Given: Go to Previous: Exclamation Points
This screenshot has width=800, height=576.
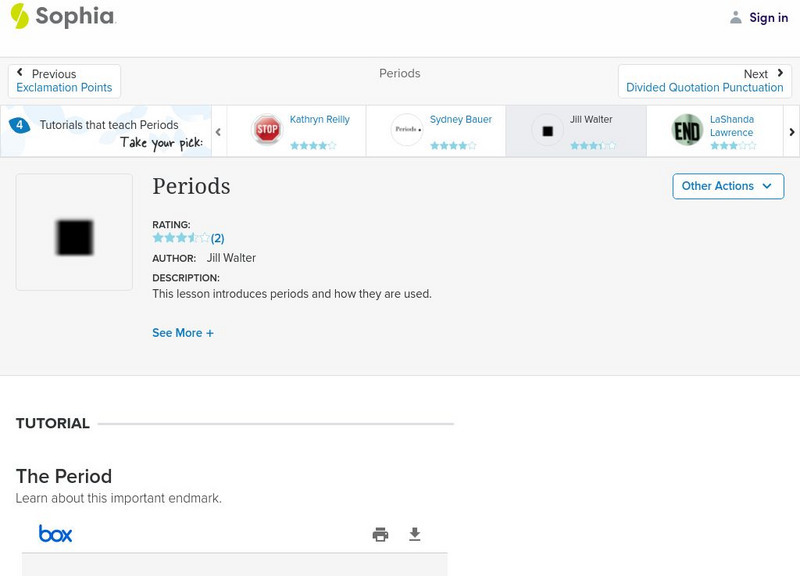Looking at the screenshot, I should tap(64, 81).
